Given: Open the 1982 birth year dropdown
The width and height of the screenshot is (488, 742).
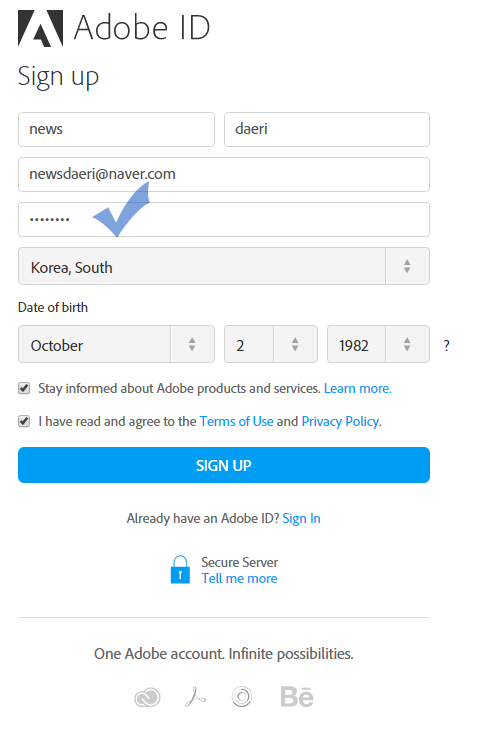Looking at the screenshot, I should 378,344.
